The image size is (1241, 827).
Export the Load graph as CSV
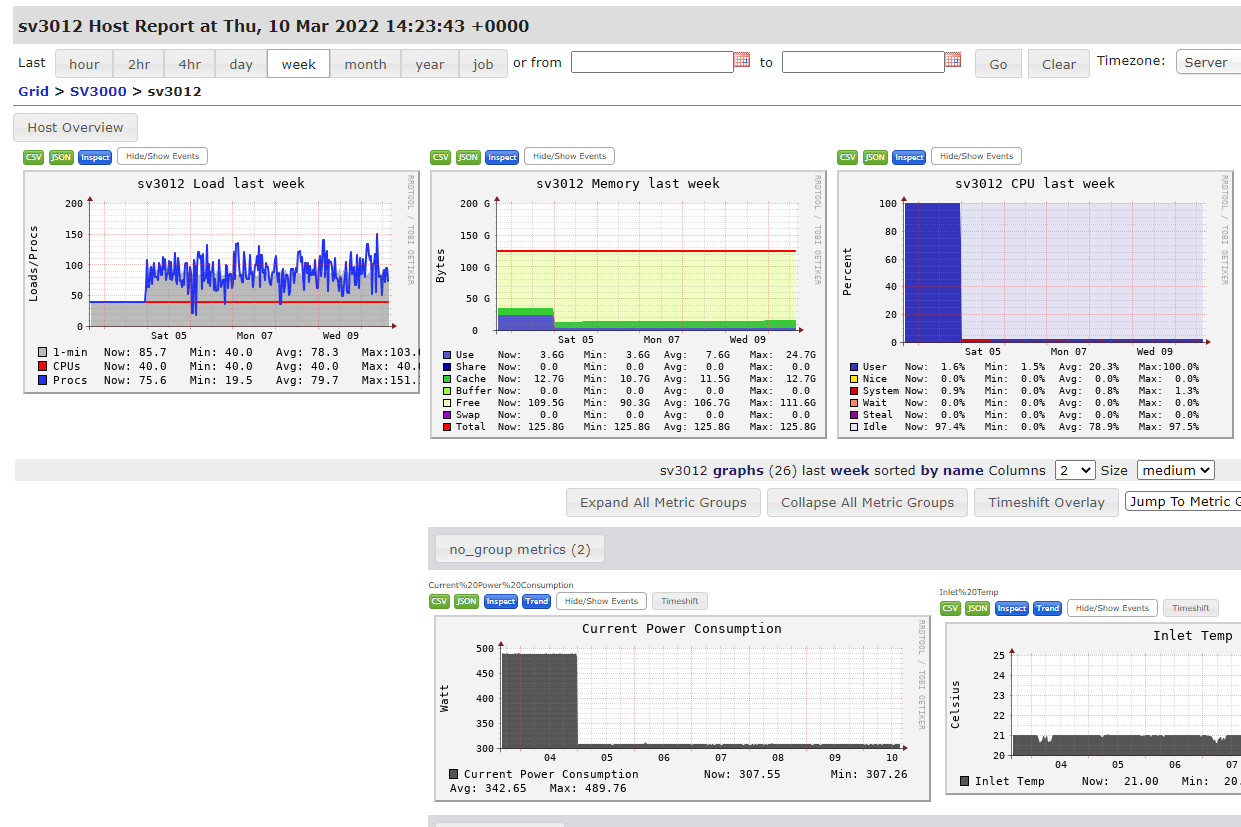[x=33, y=156]
